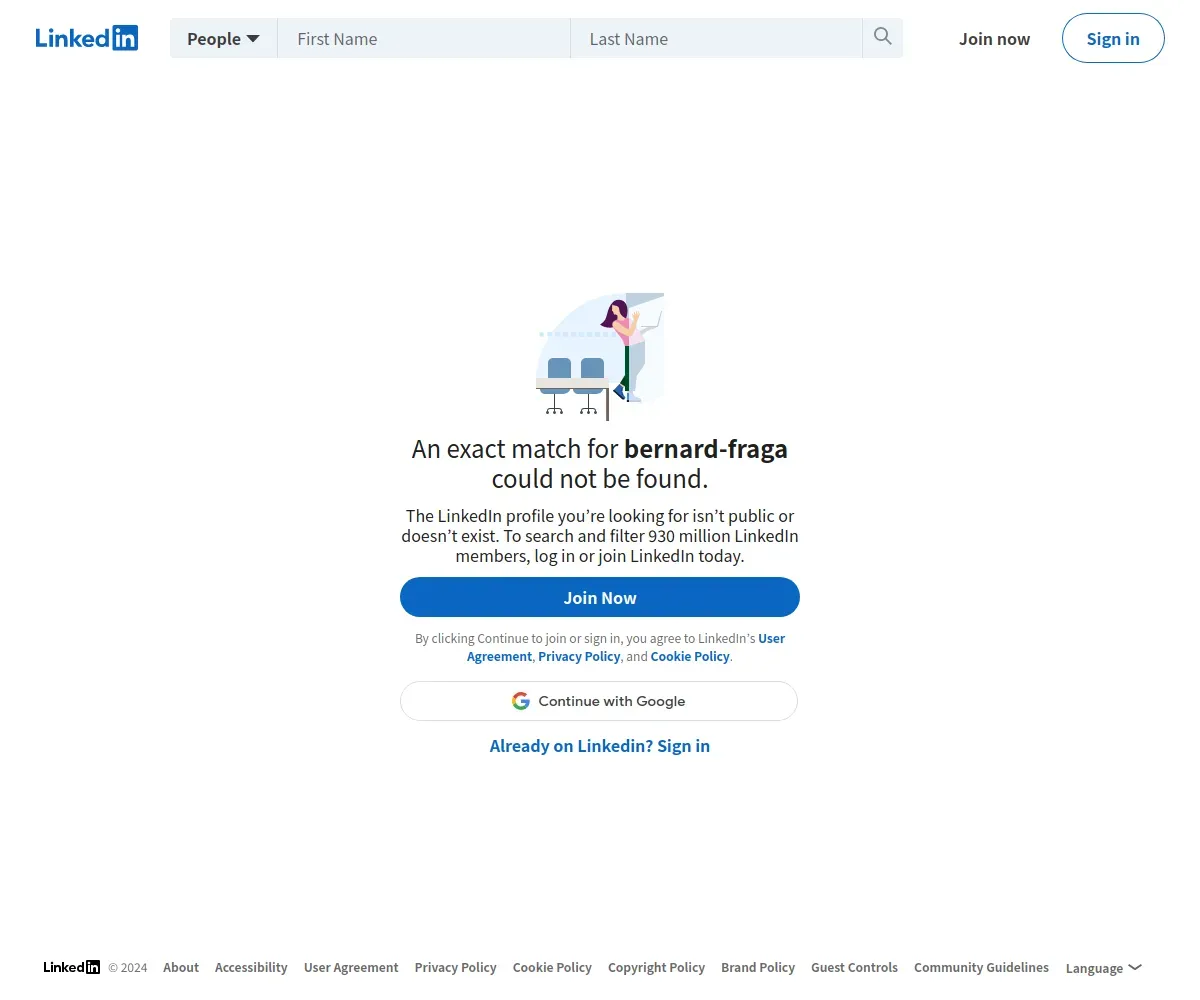This screenshot has width=1200, height=1000.
Task: Open Guest Controls footer link
Action: [854, 967]
